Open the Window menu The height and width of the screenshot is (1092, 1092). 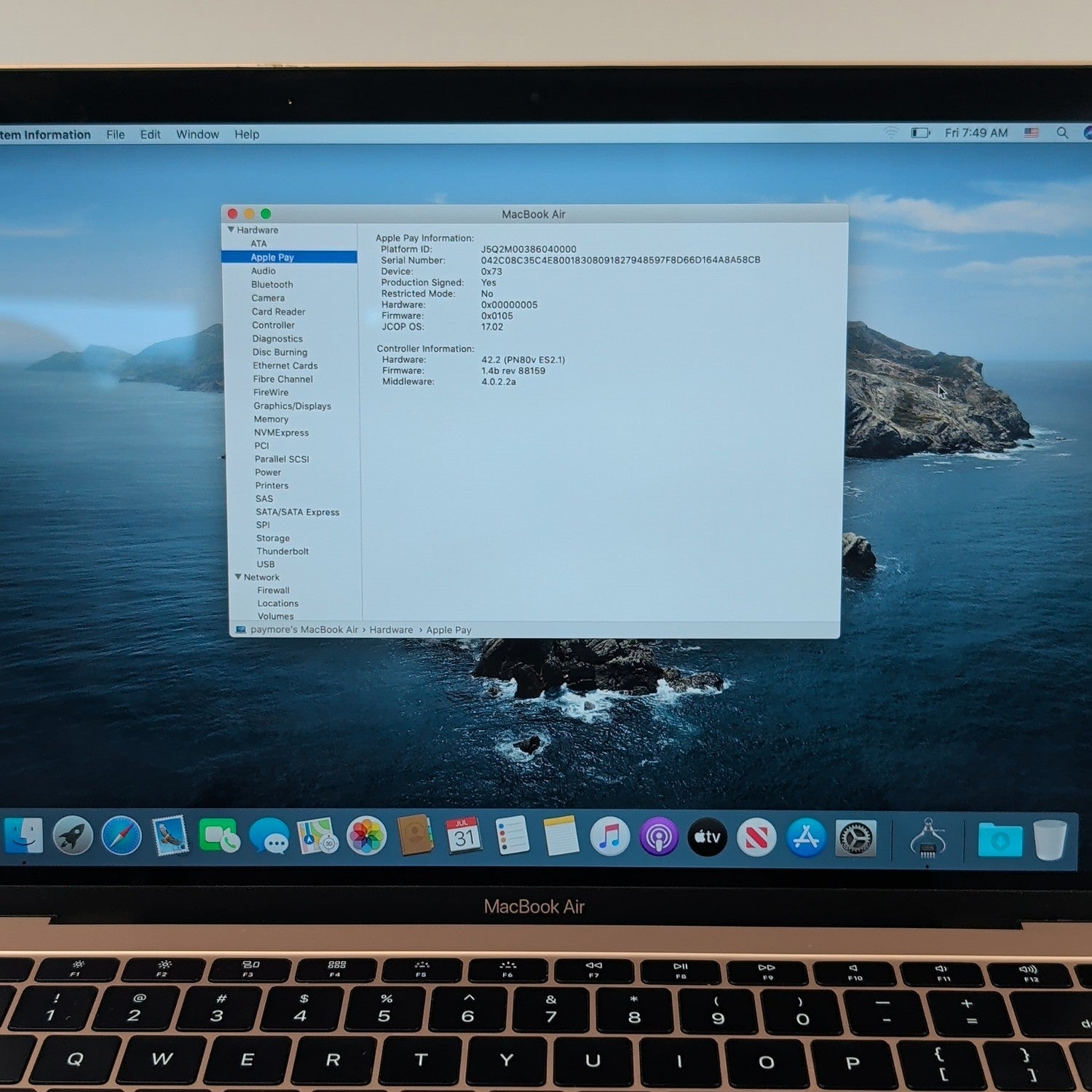click(197, 135)
